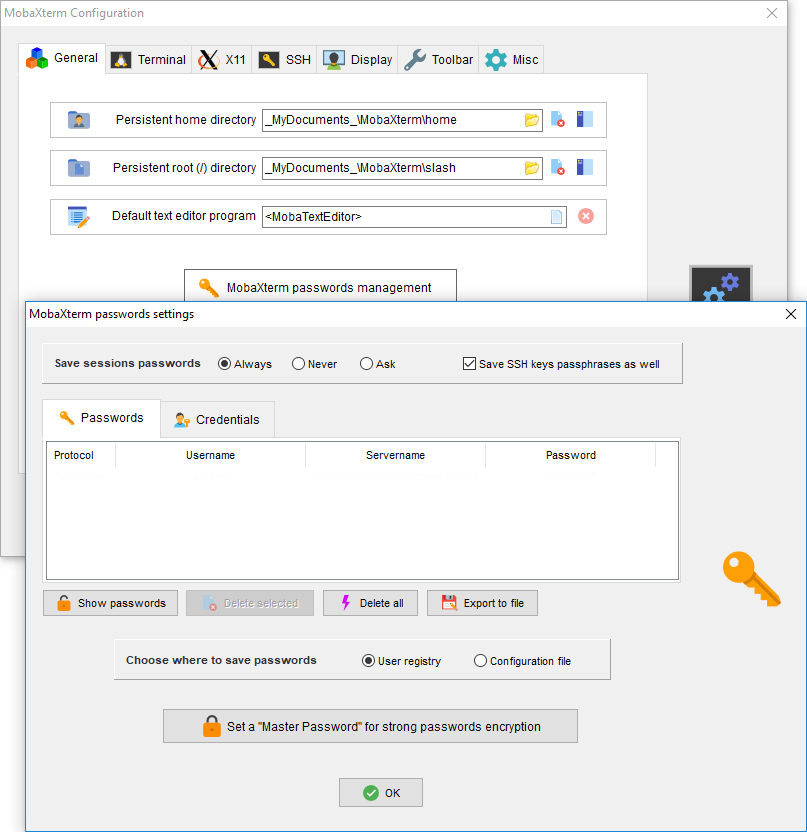This screenshot has height=832, width=807.
Task: Choose Configuration file for saving passwords
Action: click(522, 661)
